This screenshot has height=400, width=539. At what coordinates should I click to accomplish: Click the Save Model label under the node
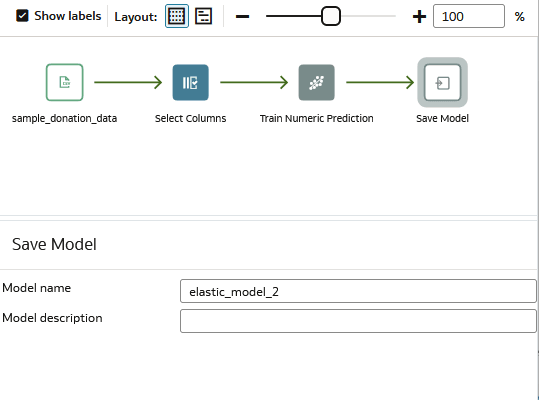(442, 119)
